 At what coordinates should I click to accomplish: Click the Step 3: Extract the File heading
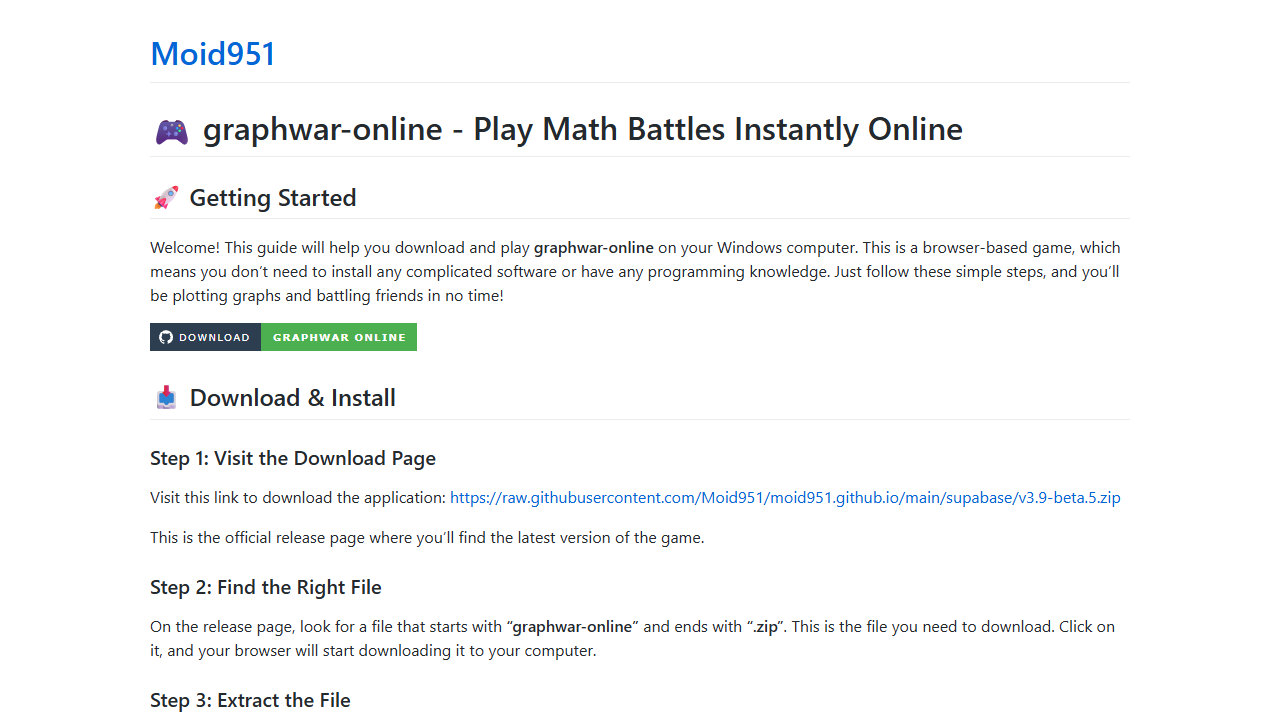250,700
